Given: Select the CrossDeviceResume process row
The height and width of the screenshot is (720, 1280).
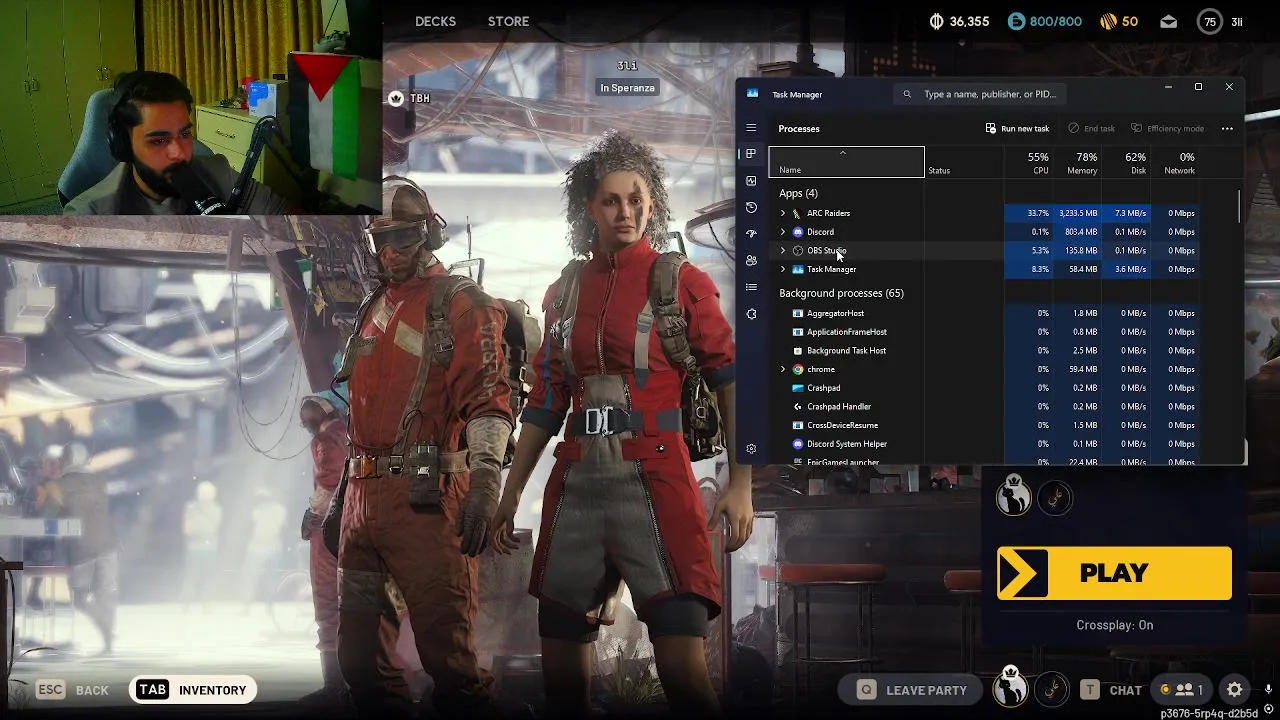Looking at the screenshot, I should [986, 425].
